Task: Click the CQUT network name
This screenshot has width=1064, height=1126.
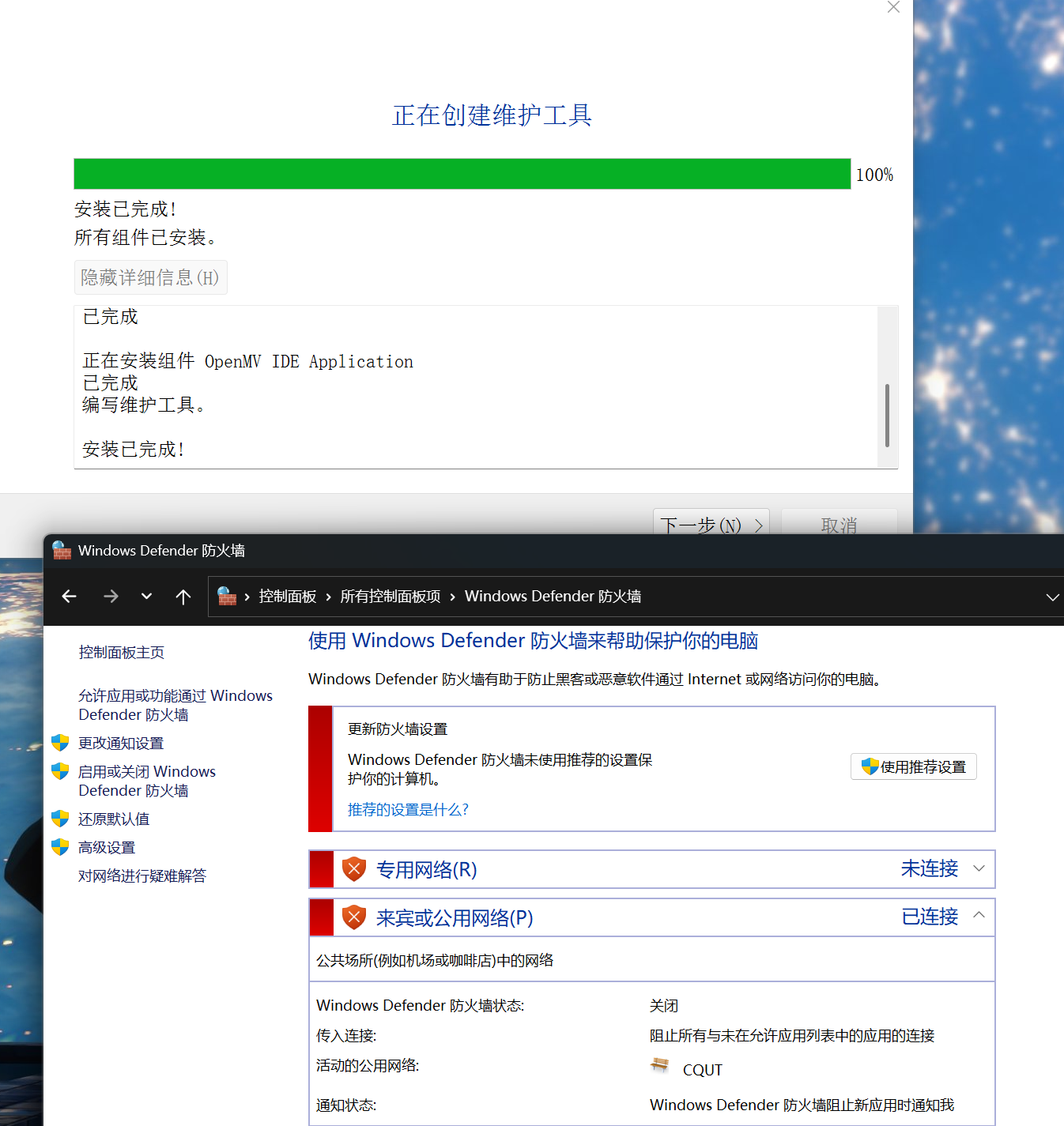Action: click(703, 1070)
